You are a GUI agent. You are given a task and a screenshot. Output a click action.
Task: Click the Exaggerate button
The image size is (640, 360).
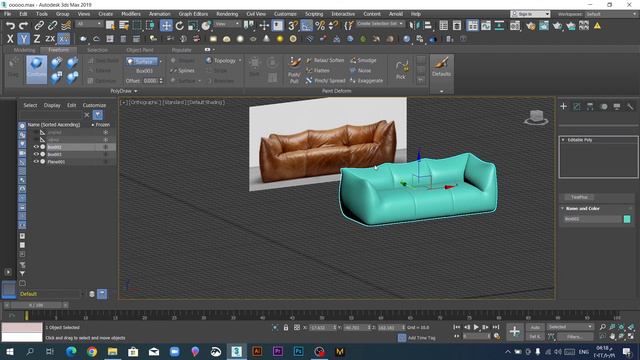pyautogui.click(x=367, y=81)
